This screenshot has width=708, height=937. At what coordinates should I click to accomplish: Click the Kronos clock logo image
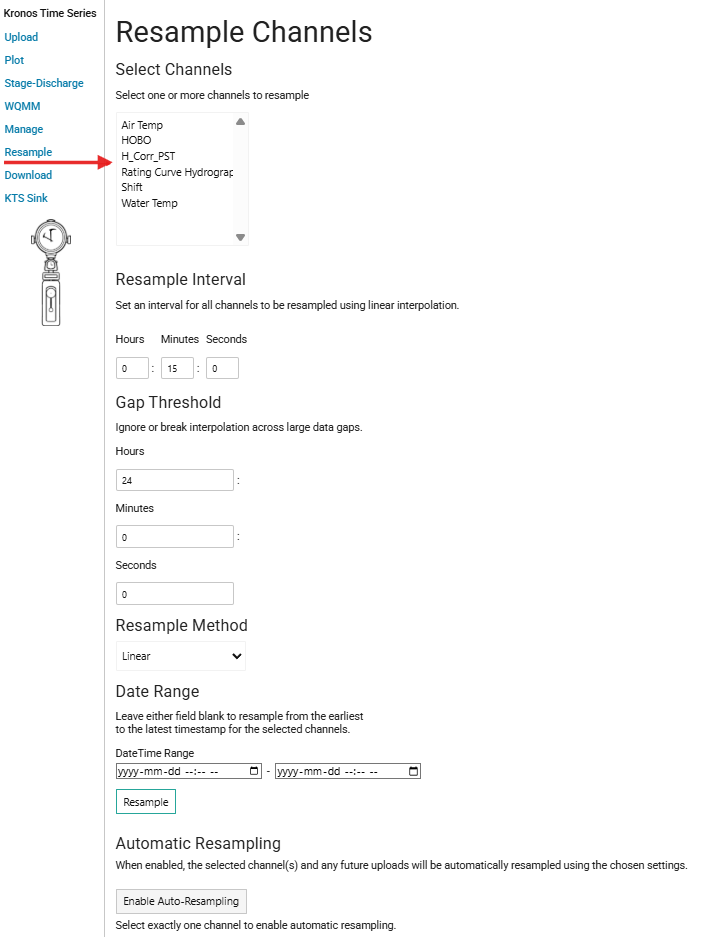tap(51, 272)
